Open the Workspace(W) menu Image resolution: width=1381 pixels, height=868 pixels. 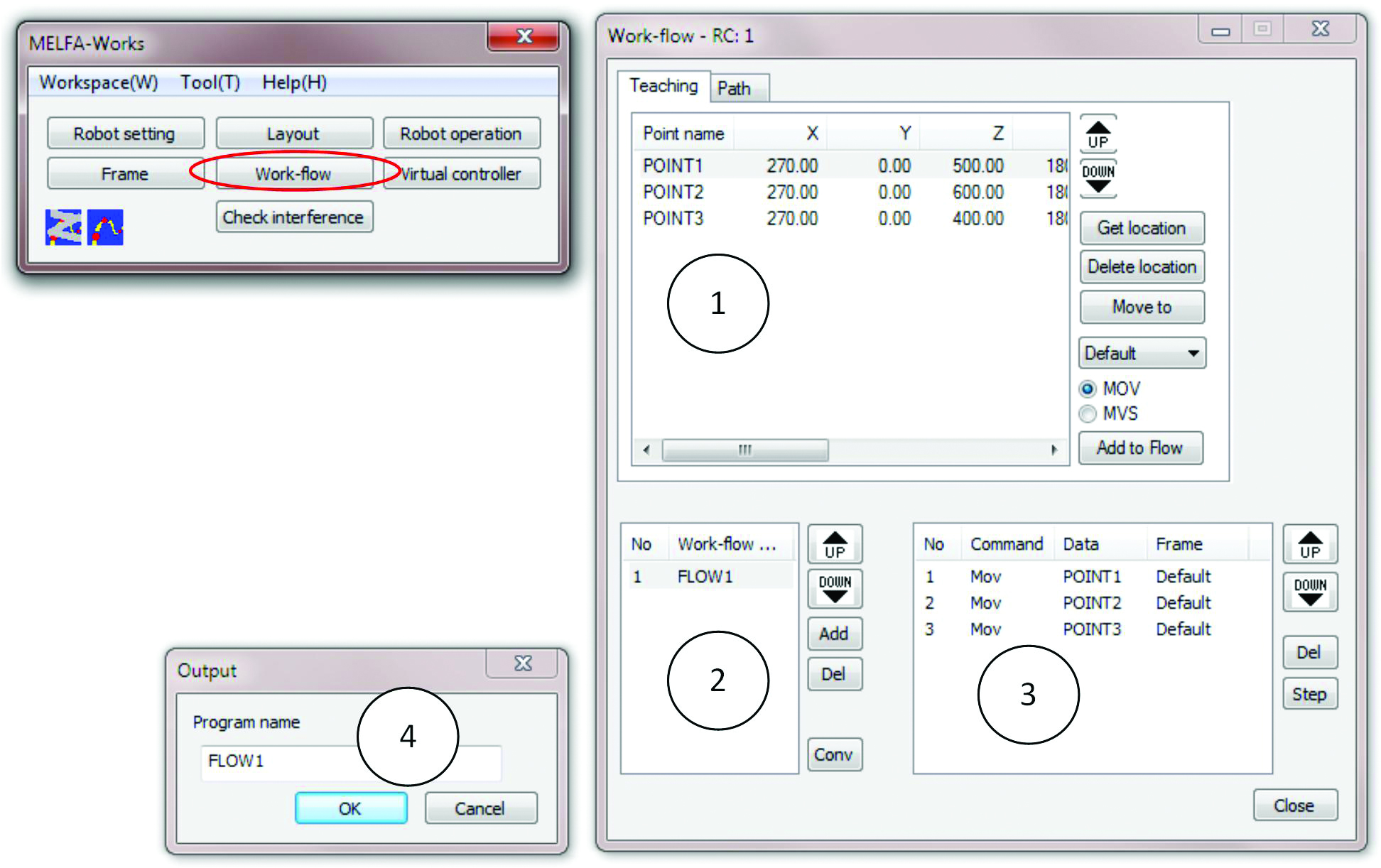(x=99, y=82)
